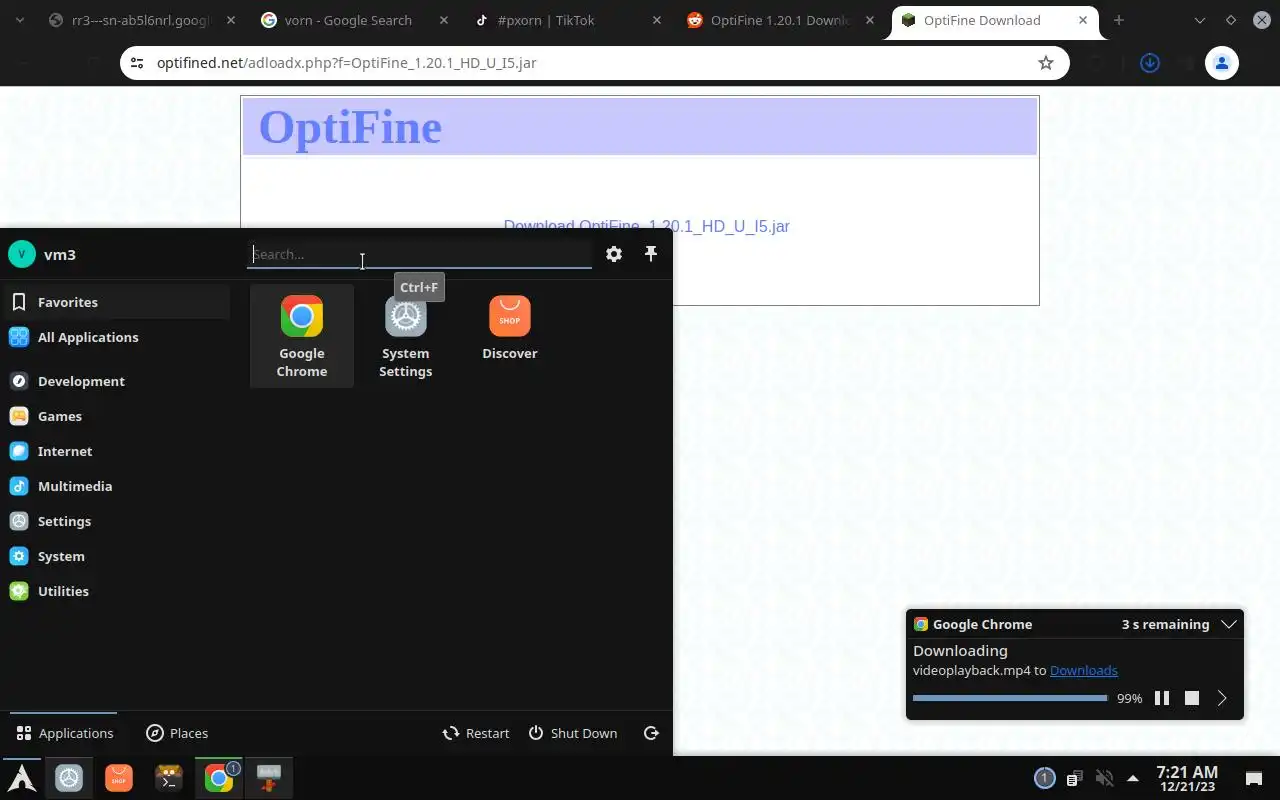The image size is (1280, 800).
Task: Open the Downloads link in notification
Action: click(1083, 670)
